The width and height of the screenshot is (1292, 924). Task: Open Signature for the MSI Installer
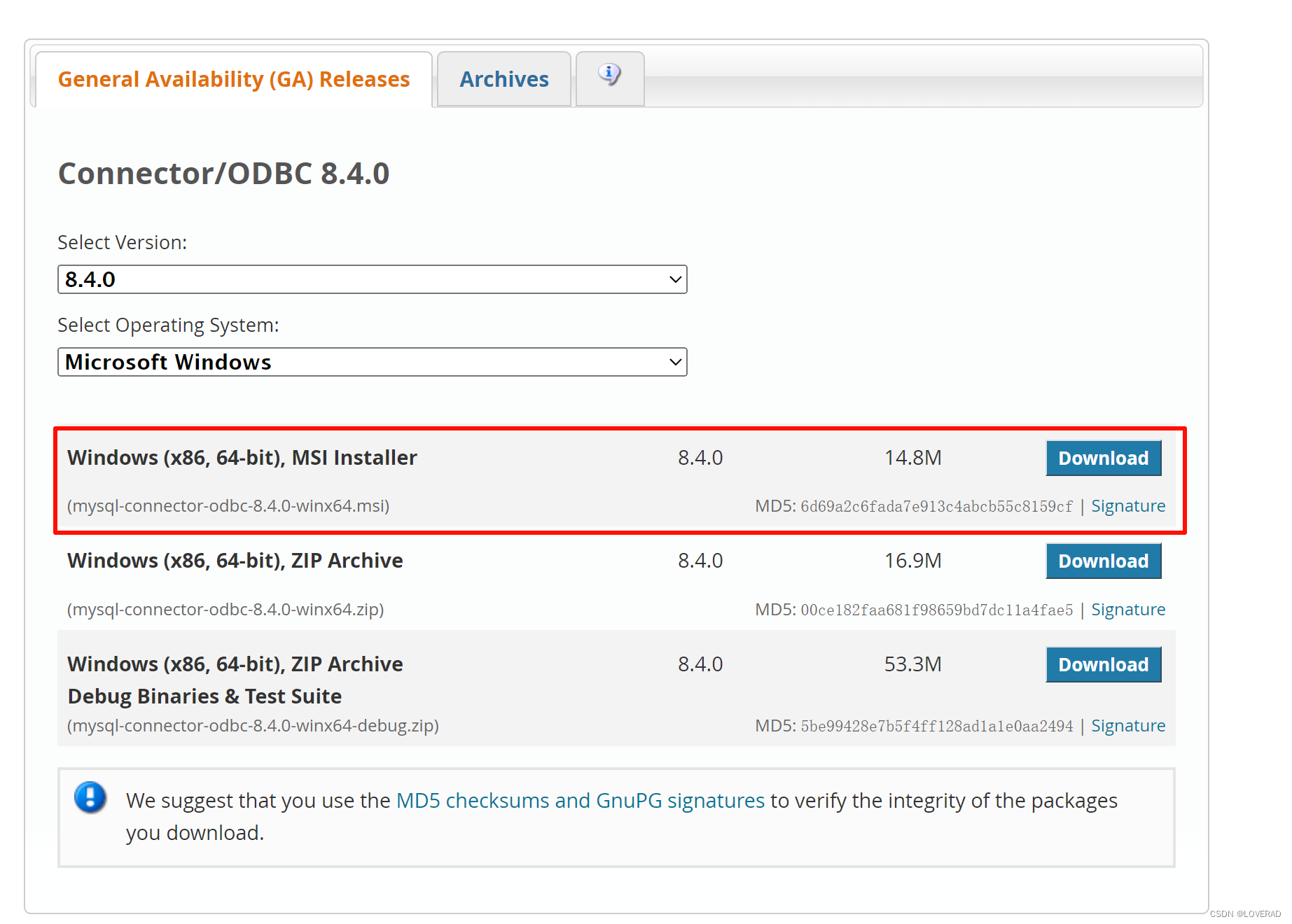1128,505
